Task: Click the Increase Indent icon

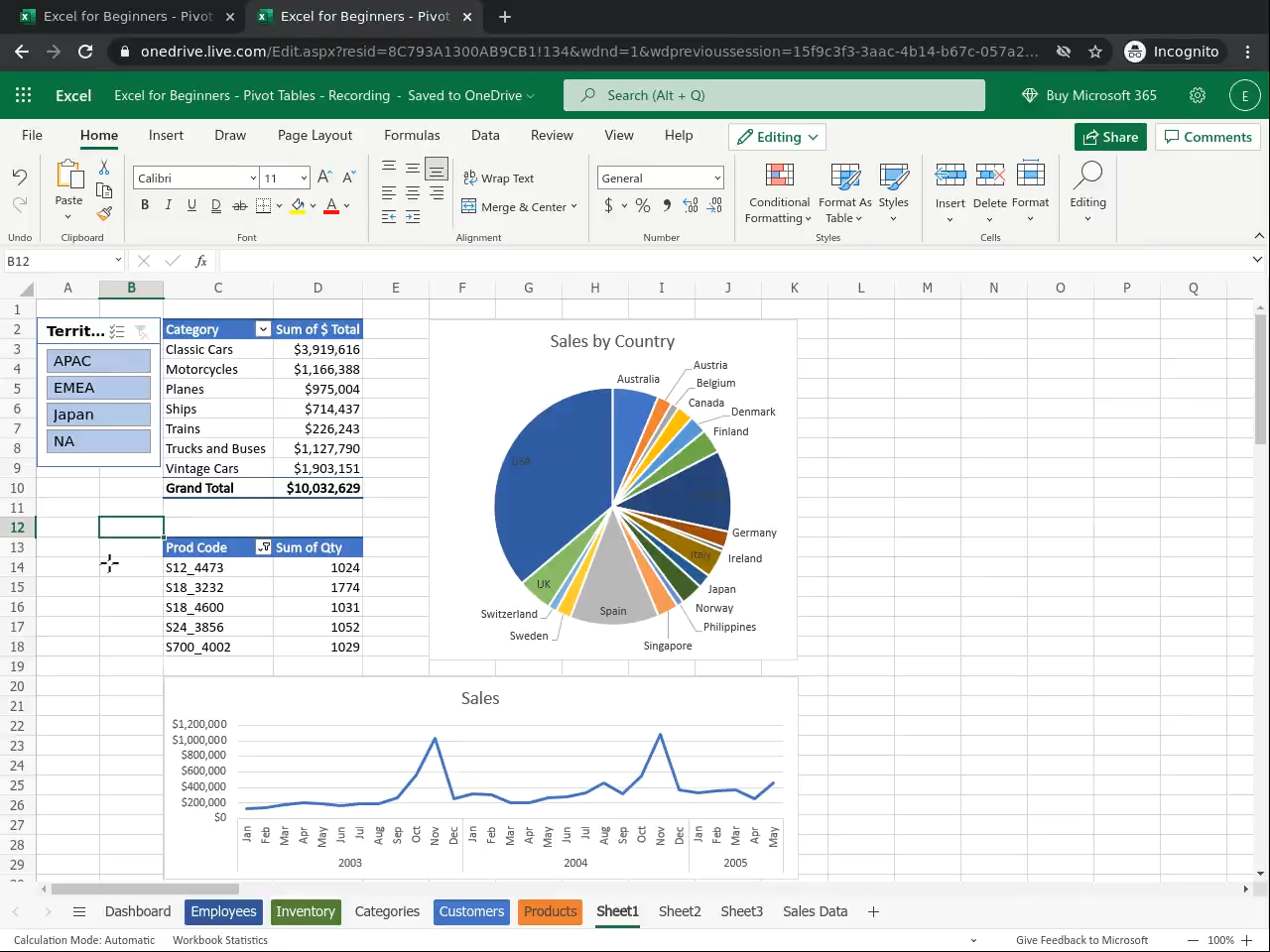Action: click(x=412, y=216)
